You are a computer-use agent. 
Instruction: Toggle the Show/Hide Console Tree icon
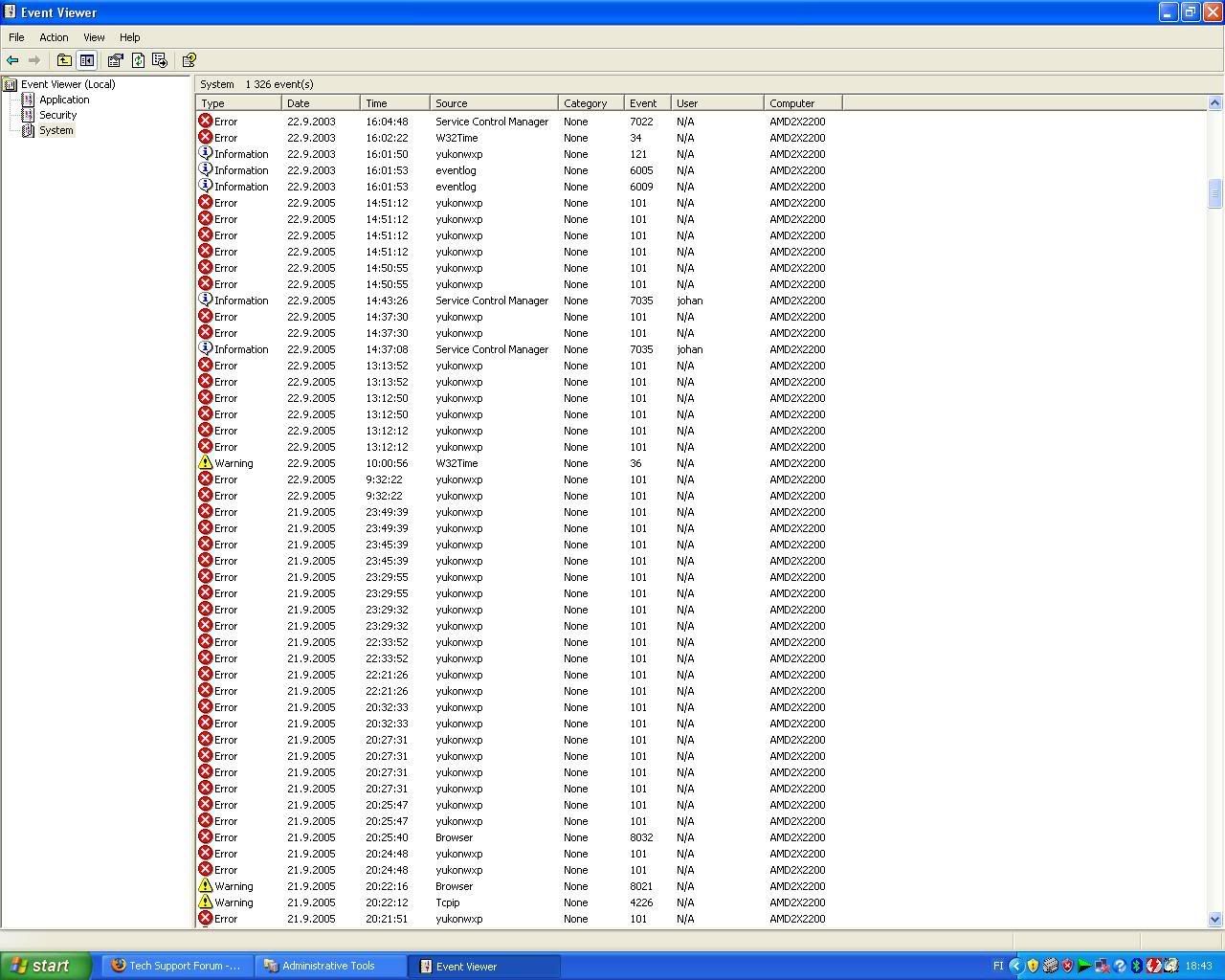(86, 60)
